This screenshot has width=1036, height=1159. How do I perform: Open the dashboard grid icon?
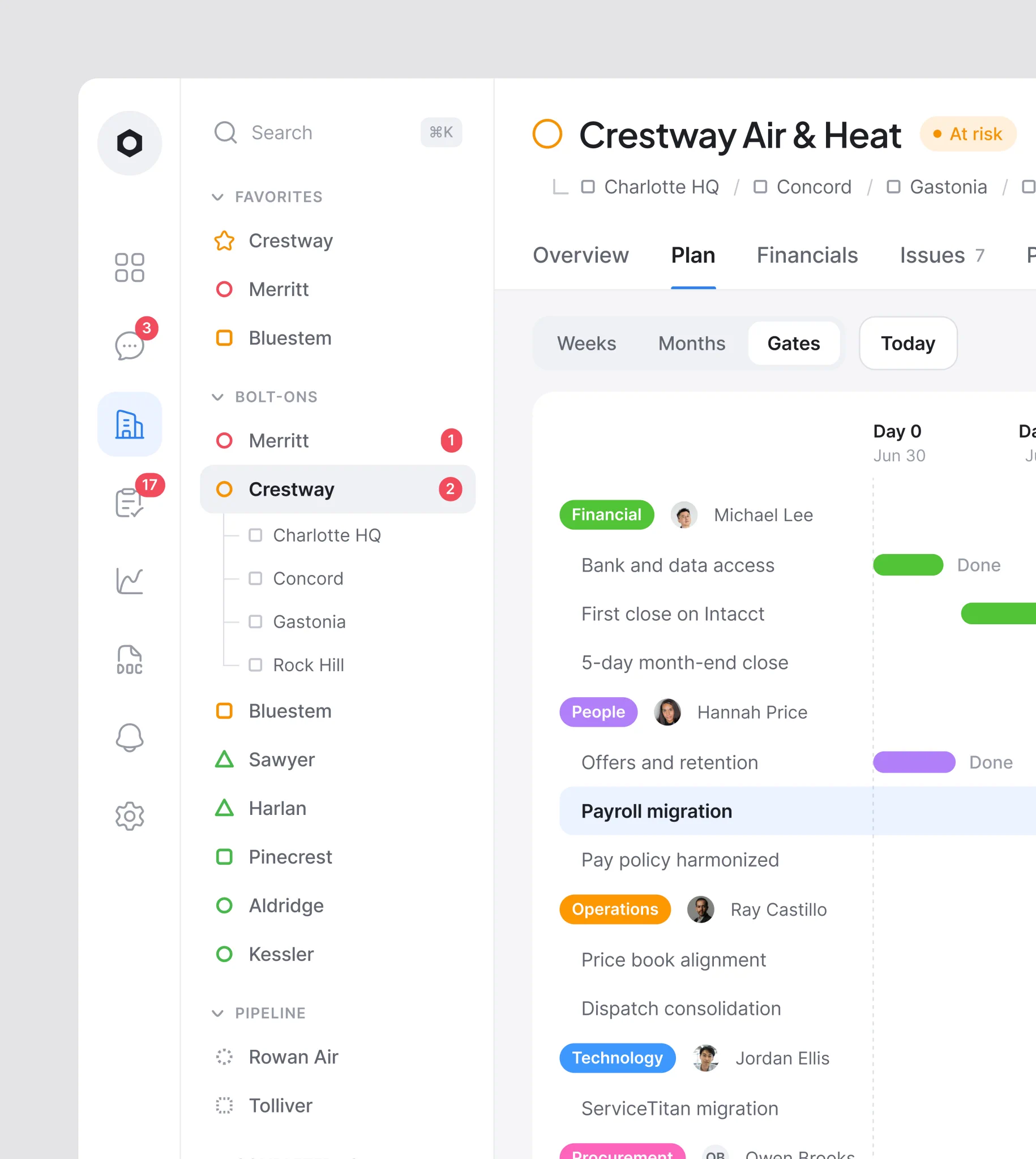(129, 268)
